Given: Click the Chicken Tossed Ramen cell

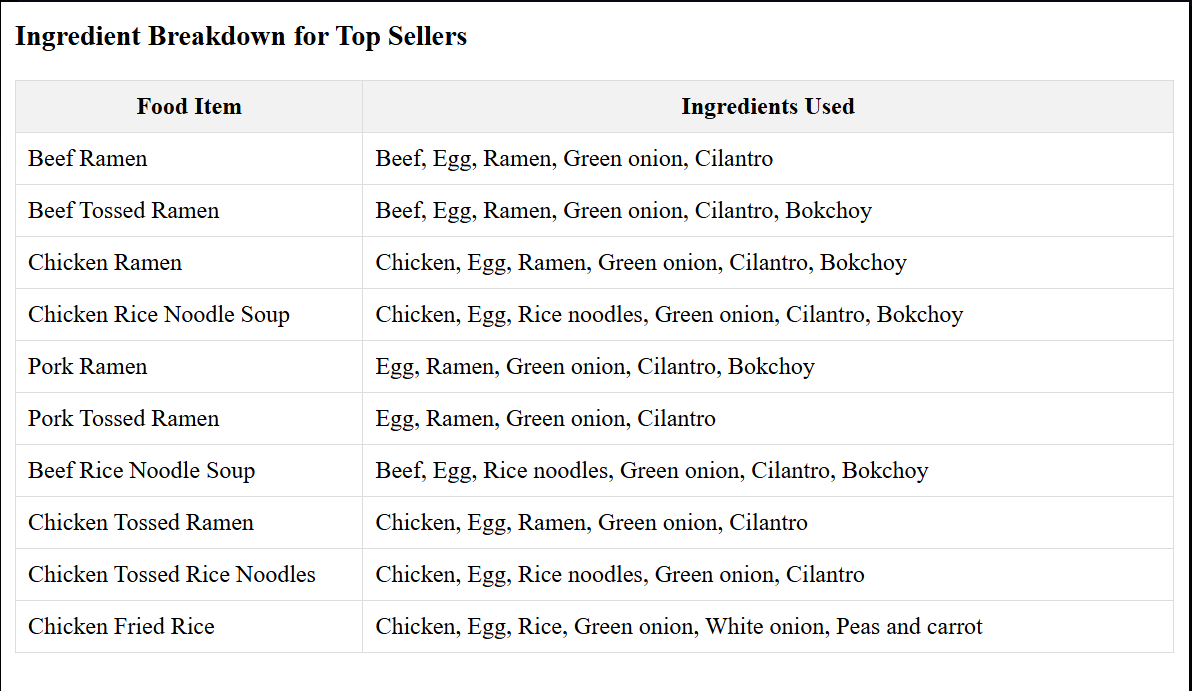Looking at the screenshot, I should [141, 523].
